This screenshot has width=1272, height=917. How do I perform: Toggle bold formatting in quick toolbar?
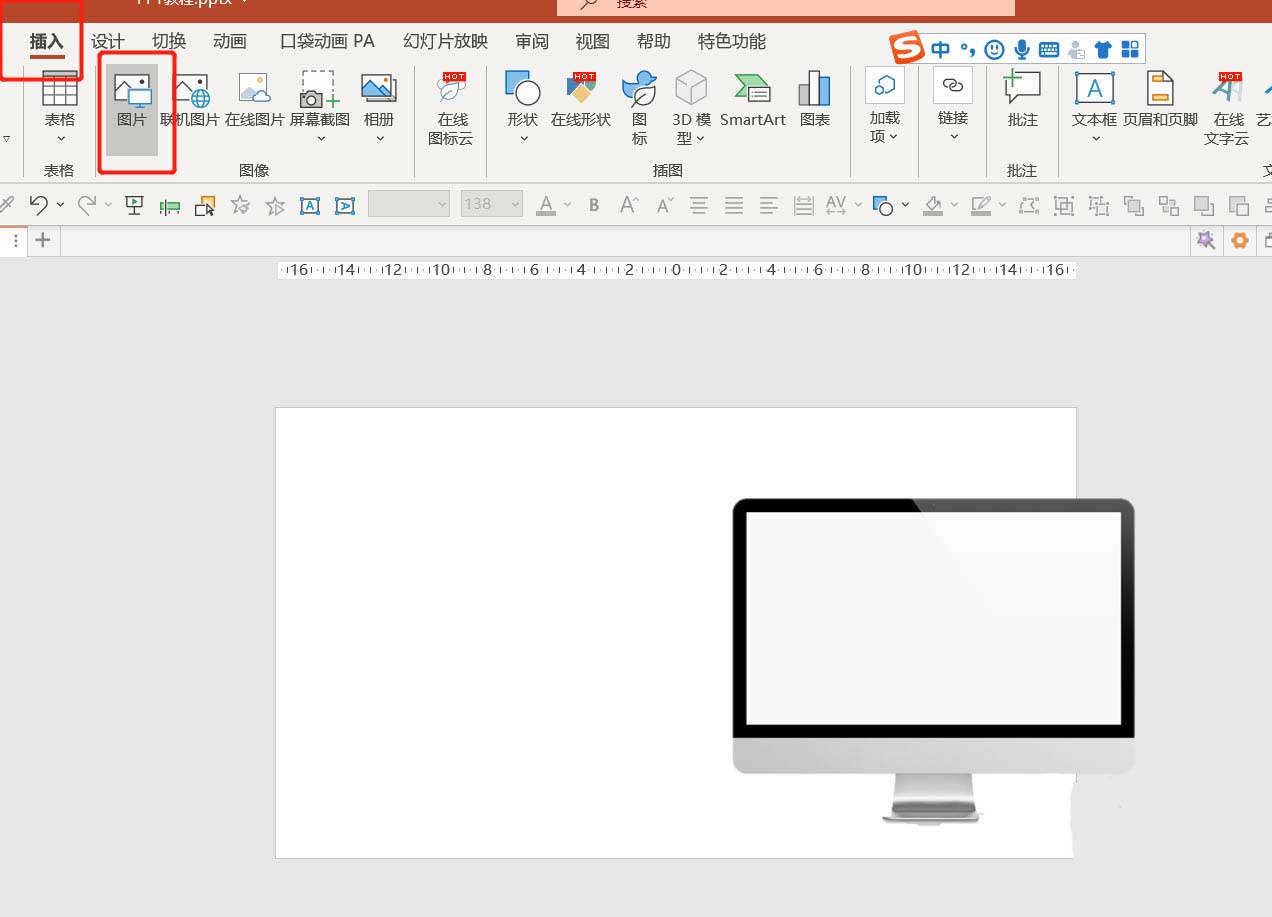(594, 205)
